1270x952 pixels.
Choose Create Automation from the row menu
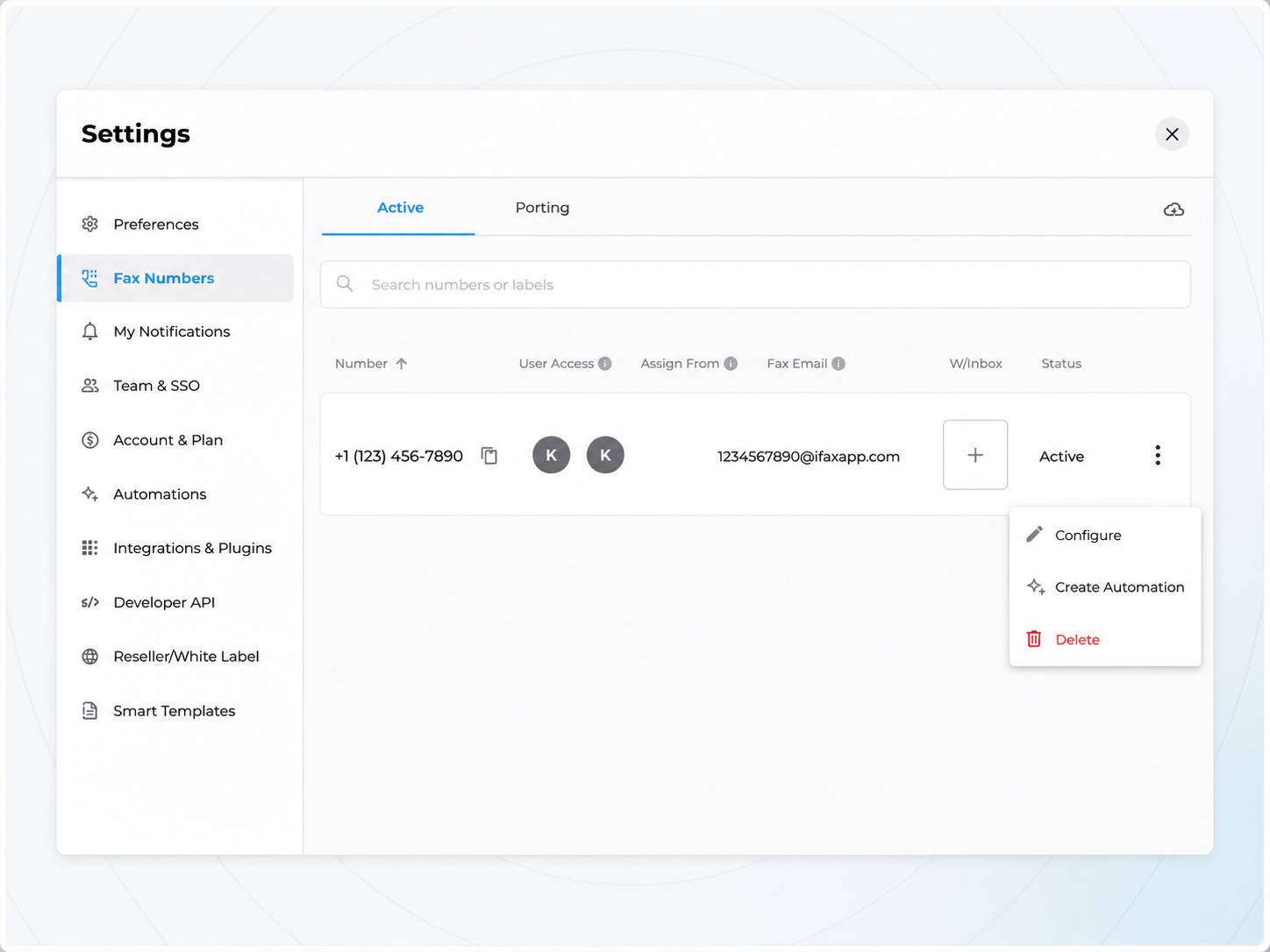pos(1105,587)
